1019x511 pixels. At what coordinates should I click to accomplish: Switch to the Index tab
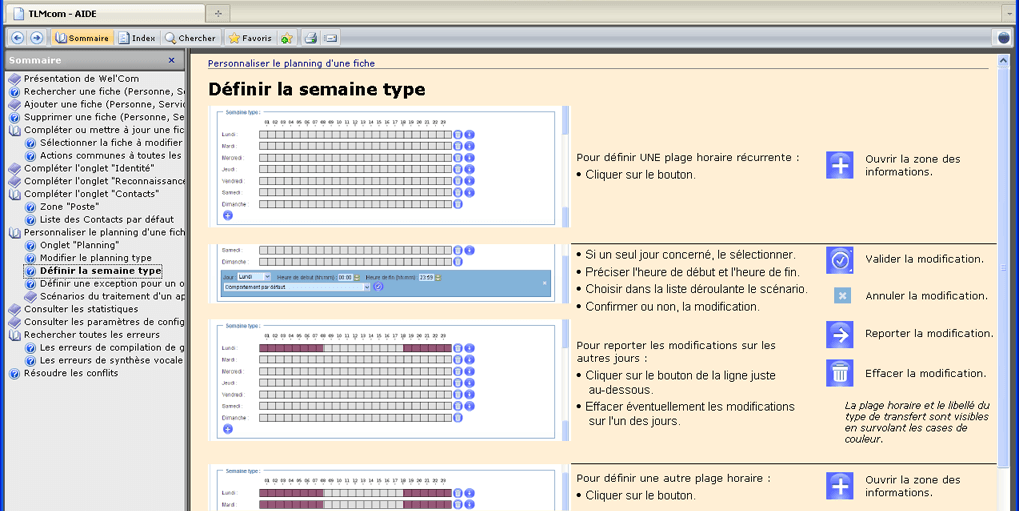(136, 38)
